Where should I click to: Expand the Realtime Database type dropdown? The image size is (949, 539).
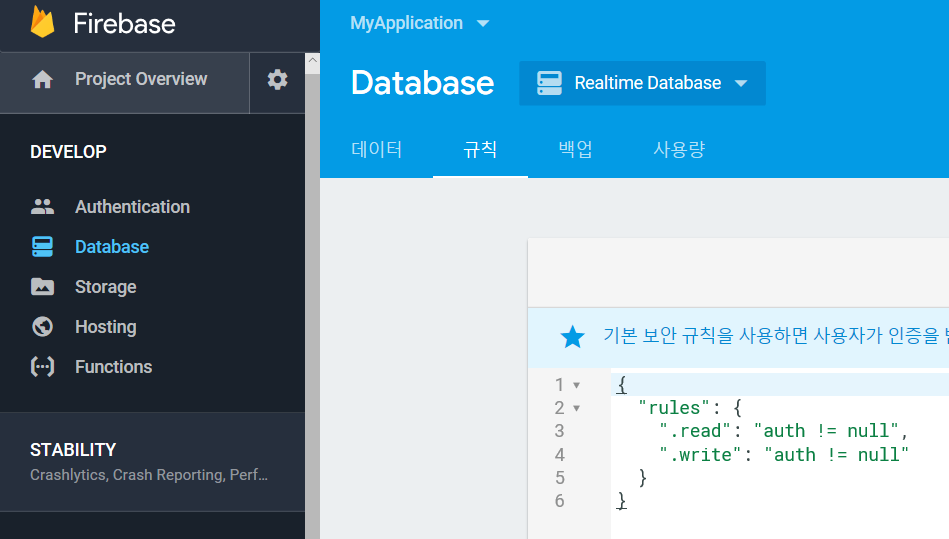click(x=642, y=83)
